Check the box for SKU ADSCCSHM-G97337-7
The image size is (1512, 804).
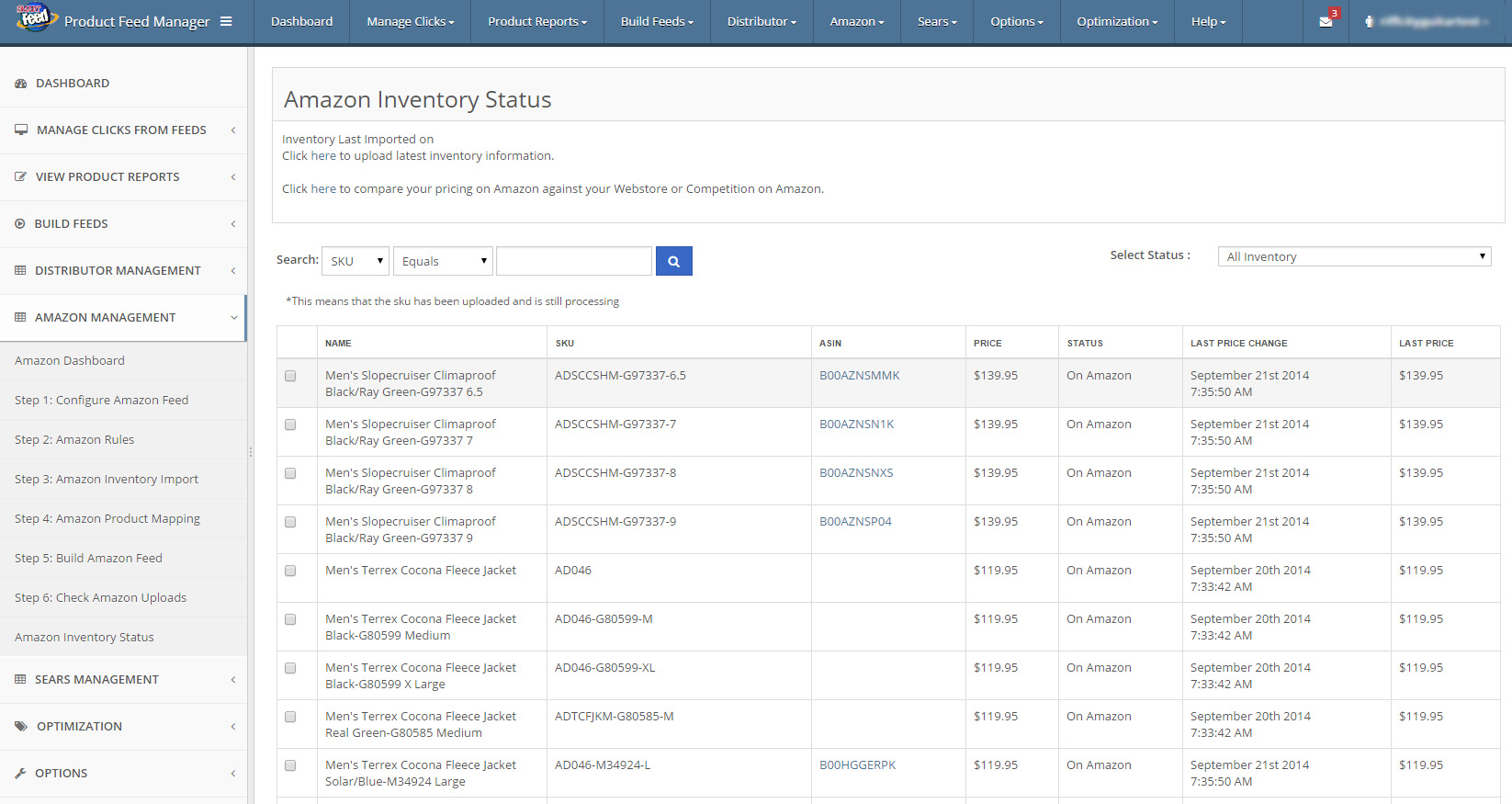tap(290, 425)
